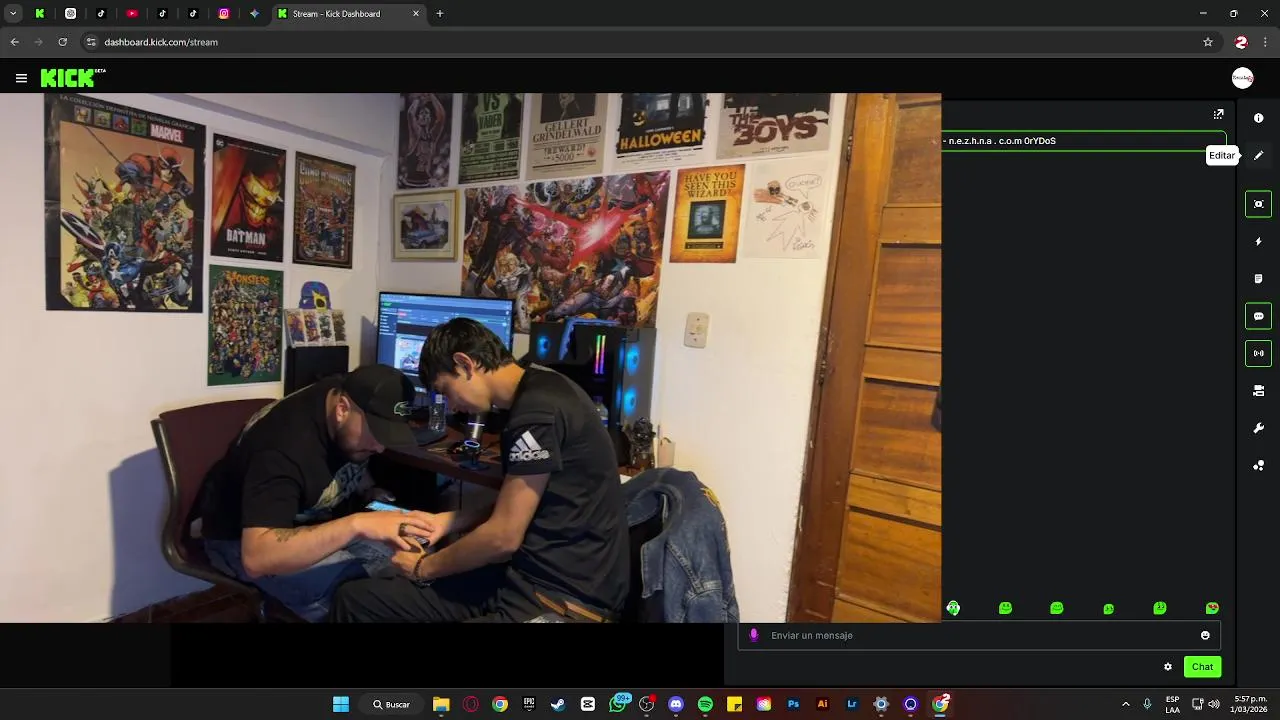The width and height of the screenshot is (1280, 720).
Task: Toggle the stream preview panel icon
Action: (x=1258, y=204)
